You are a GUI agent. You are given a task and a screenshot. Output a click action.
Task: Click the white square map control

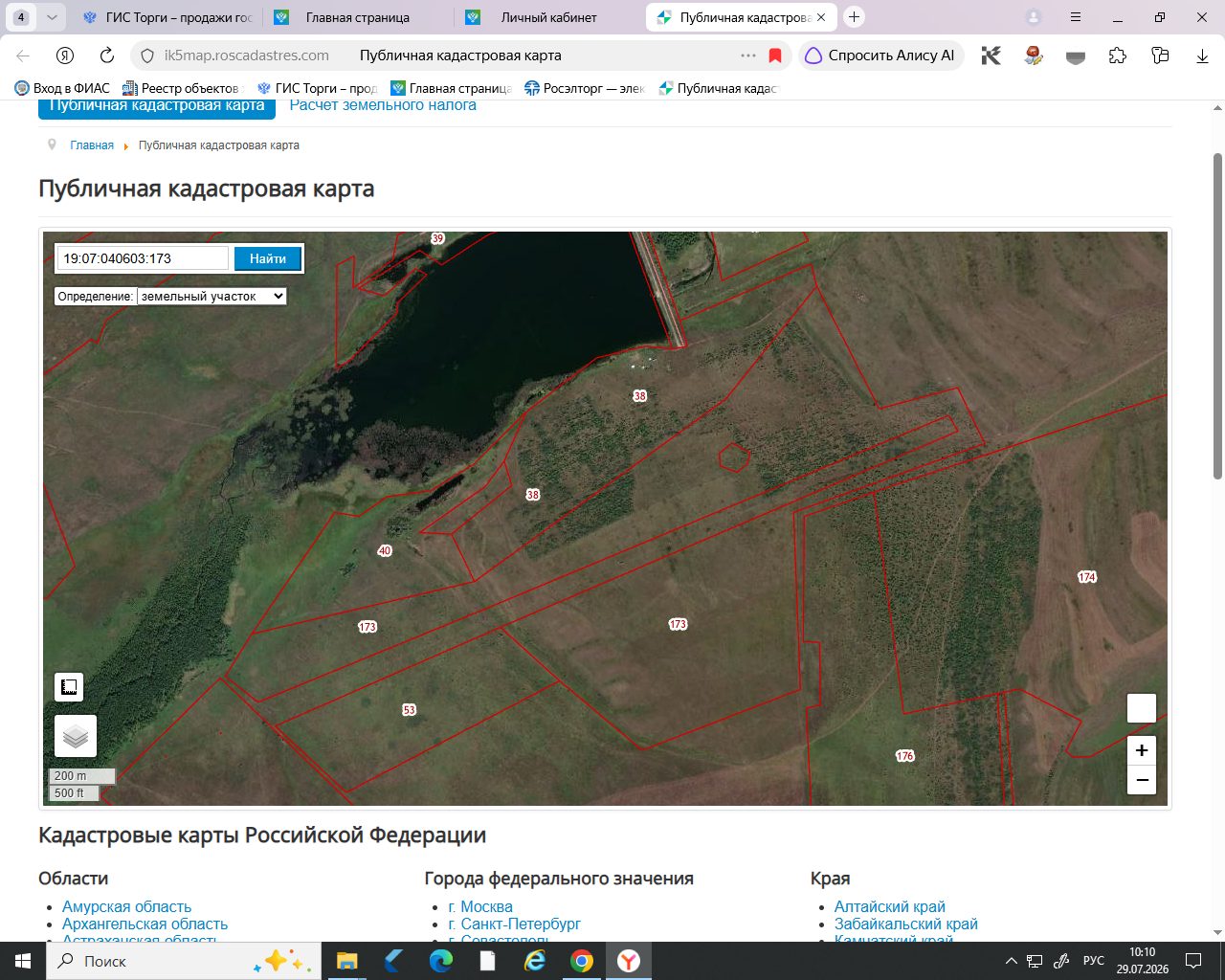tap(1142, 708)
